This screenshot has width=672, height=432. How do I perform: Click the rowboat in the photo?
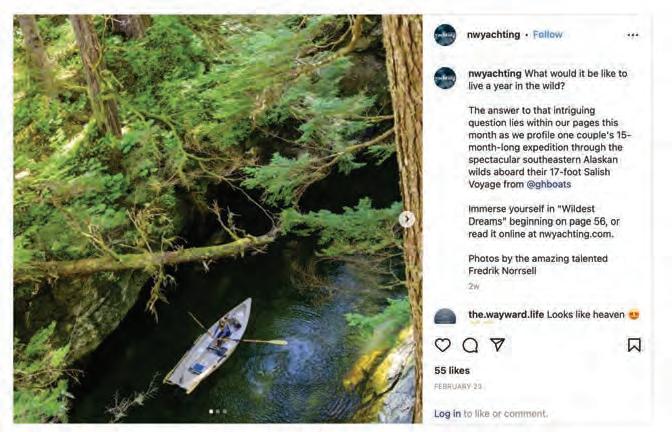coord(209,344)
